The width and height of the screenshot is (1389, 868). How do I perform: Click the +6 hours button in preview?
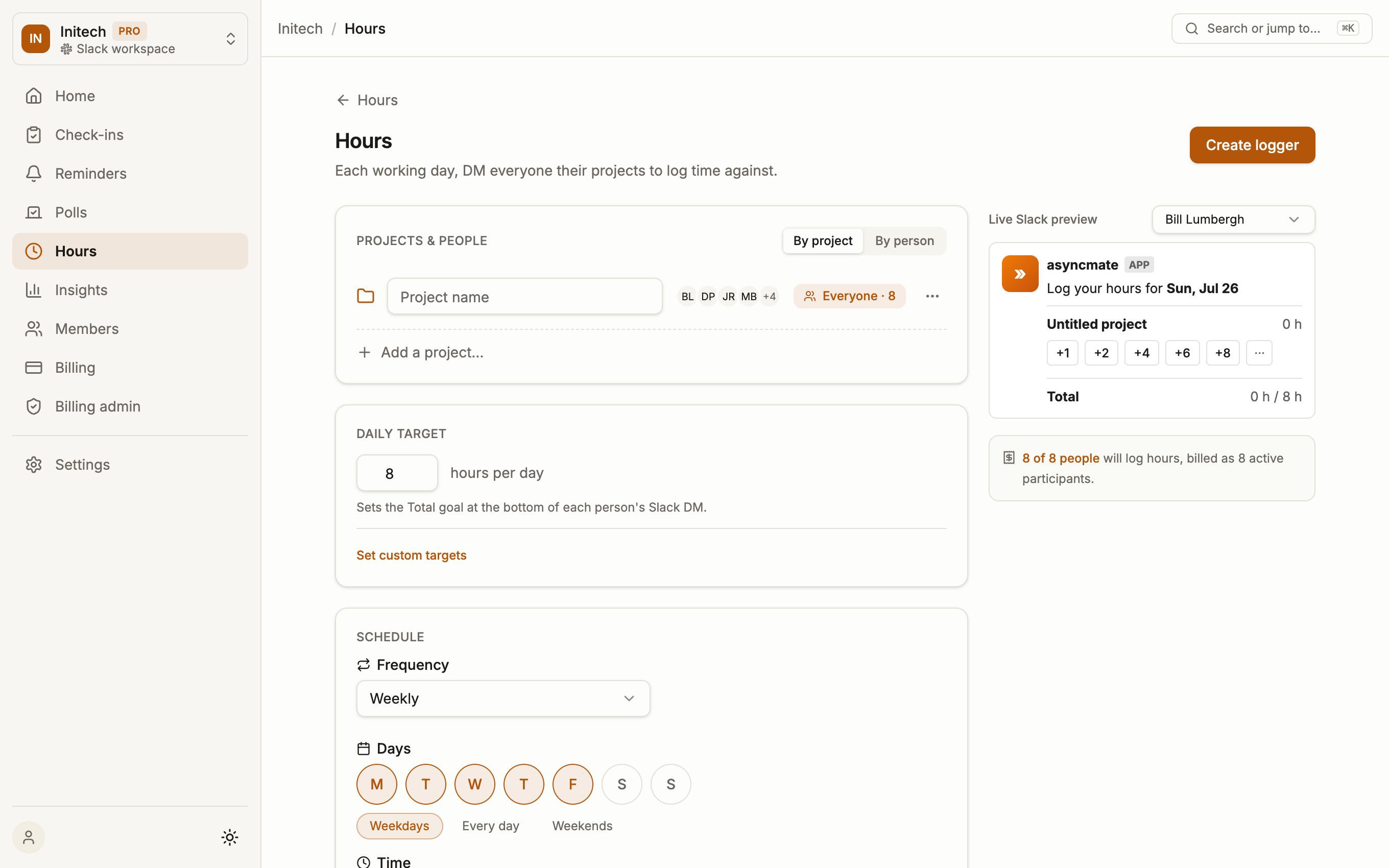pos(1182,353)
